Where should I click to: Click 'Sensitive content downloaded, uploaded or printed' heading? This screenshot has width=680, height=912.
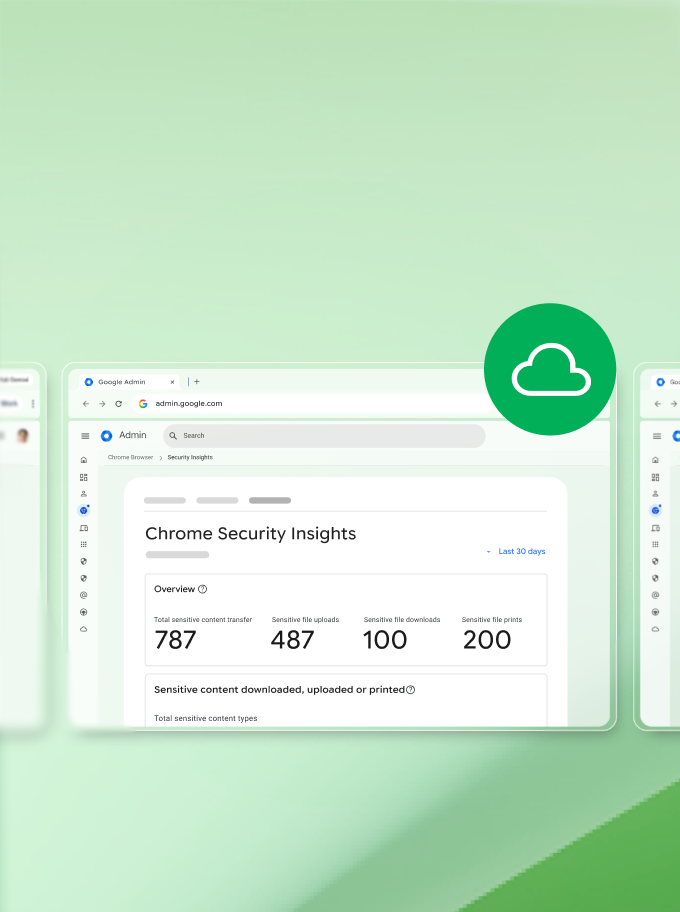[279, 690]
